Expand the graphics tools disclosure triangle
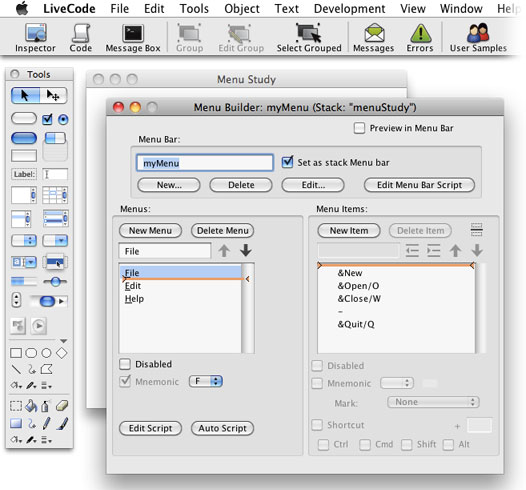 pyautogui.click(x=63, y=341)
